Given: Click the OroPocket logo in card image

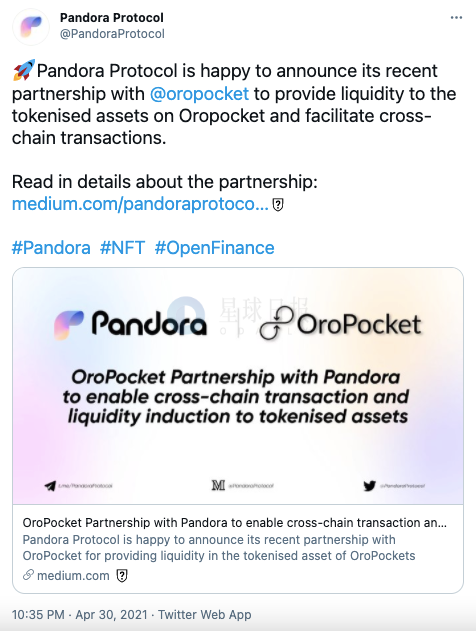Looking at the screenshot, I should point(340,323).
